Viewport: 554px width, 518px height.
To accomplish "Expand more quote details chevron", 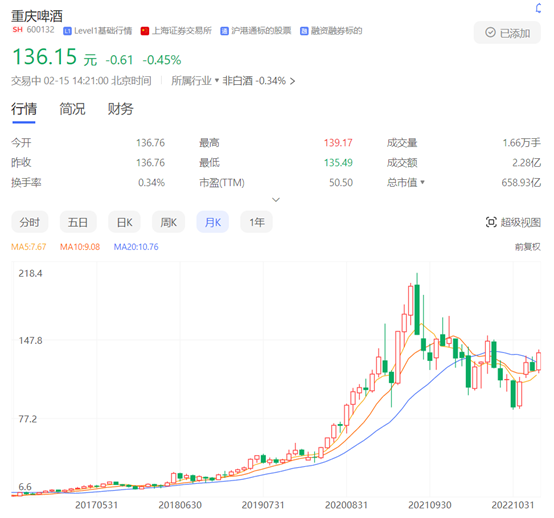I will coord(276,200).
